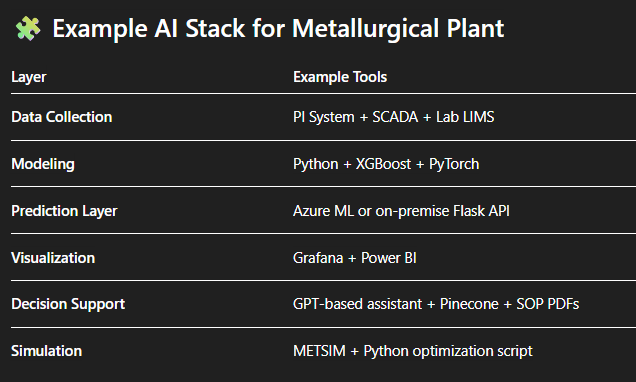The height and width of the screenshot is (382, 636).
Task: Select the Simulation row label
Action: (x=47, y=351)
